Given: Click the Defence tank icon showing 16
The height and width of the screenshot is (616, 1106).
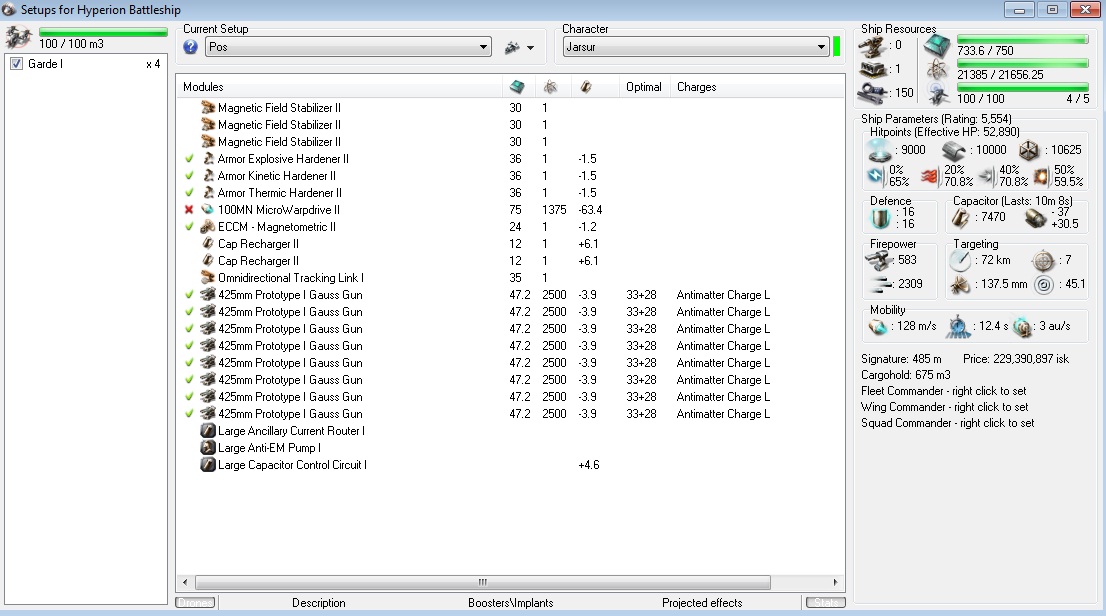Looking at the screenshot, I should coord(880,218).
